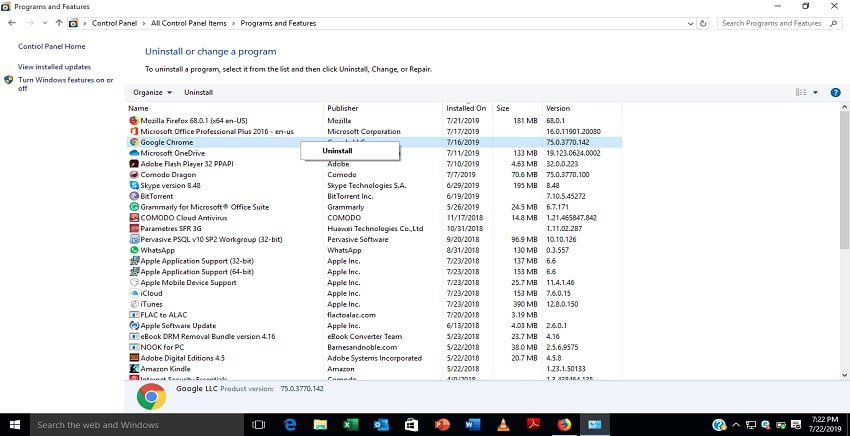
Task: Click the large Chrome logo in details pane
Action: (x=151, y=397)
